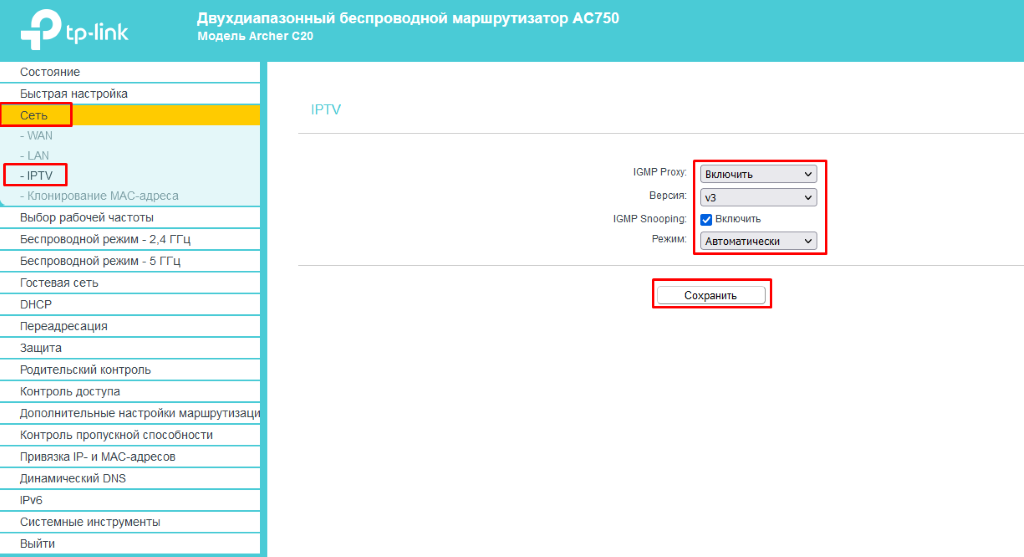This screenshot has height=557, width=1024.
Task: Open Быстрая настройка in the sidebar
Action: (x=130, y=93)
